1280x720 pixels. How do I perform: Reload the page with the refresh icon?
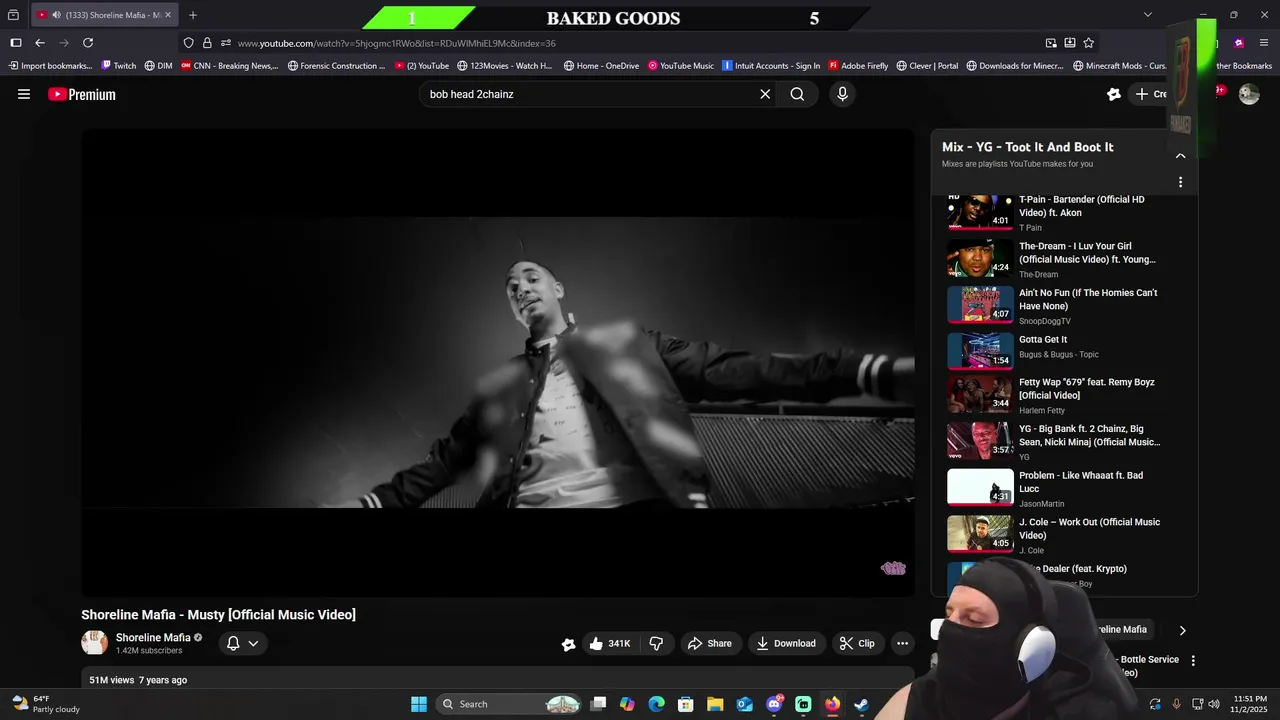point(88,43)
